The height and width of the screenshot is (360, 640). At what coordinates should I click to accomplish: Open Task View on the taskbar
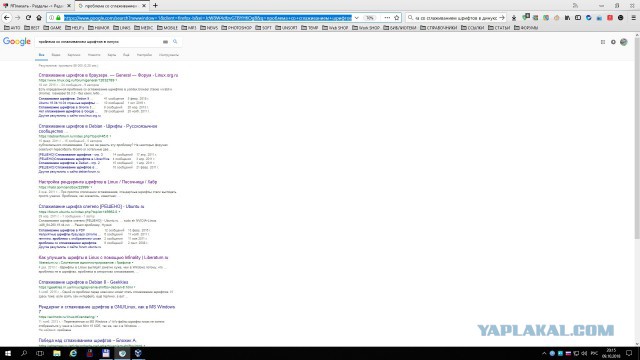tap(40, 353)
